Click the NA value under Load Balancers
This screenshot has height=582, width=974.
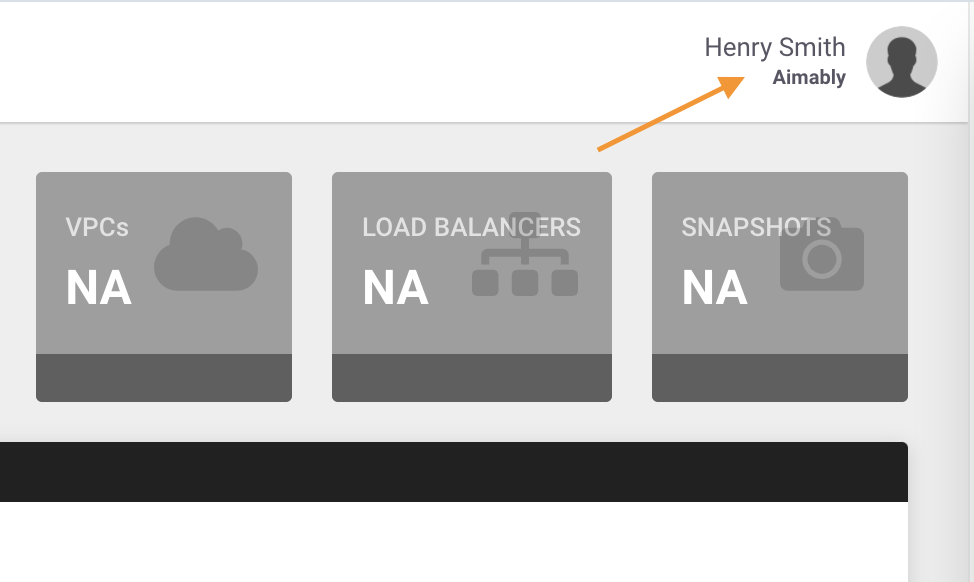click(x=396, y=288)
